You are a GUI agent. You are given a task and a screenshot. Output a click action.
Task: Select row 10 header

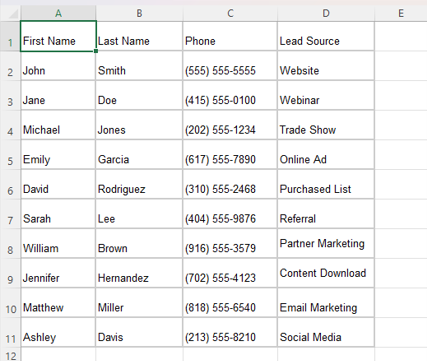(x=10, y=303)
